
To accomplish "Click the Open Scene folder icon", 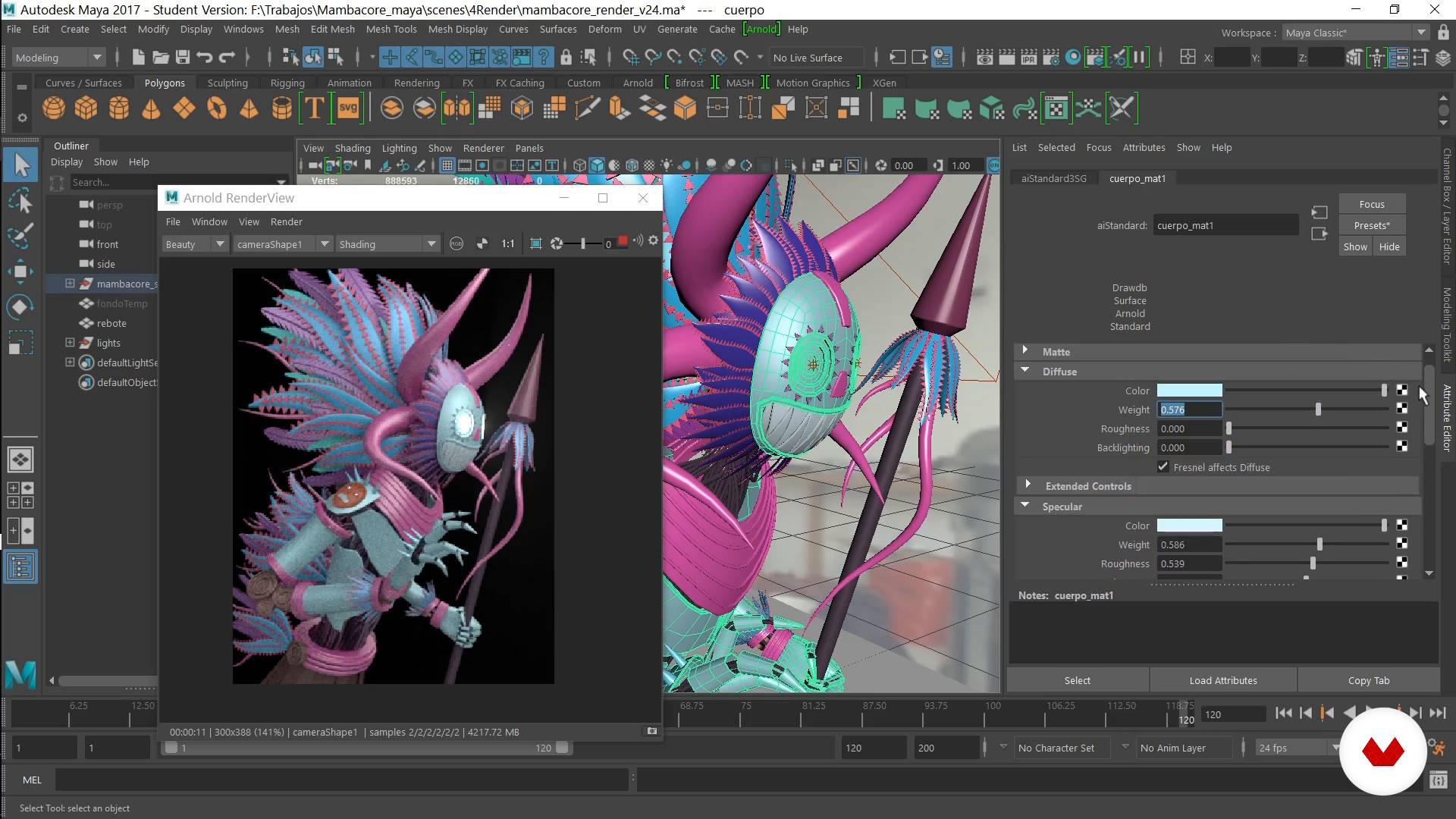I will (160, 57).
